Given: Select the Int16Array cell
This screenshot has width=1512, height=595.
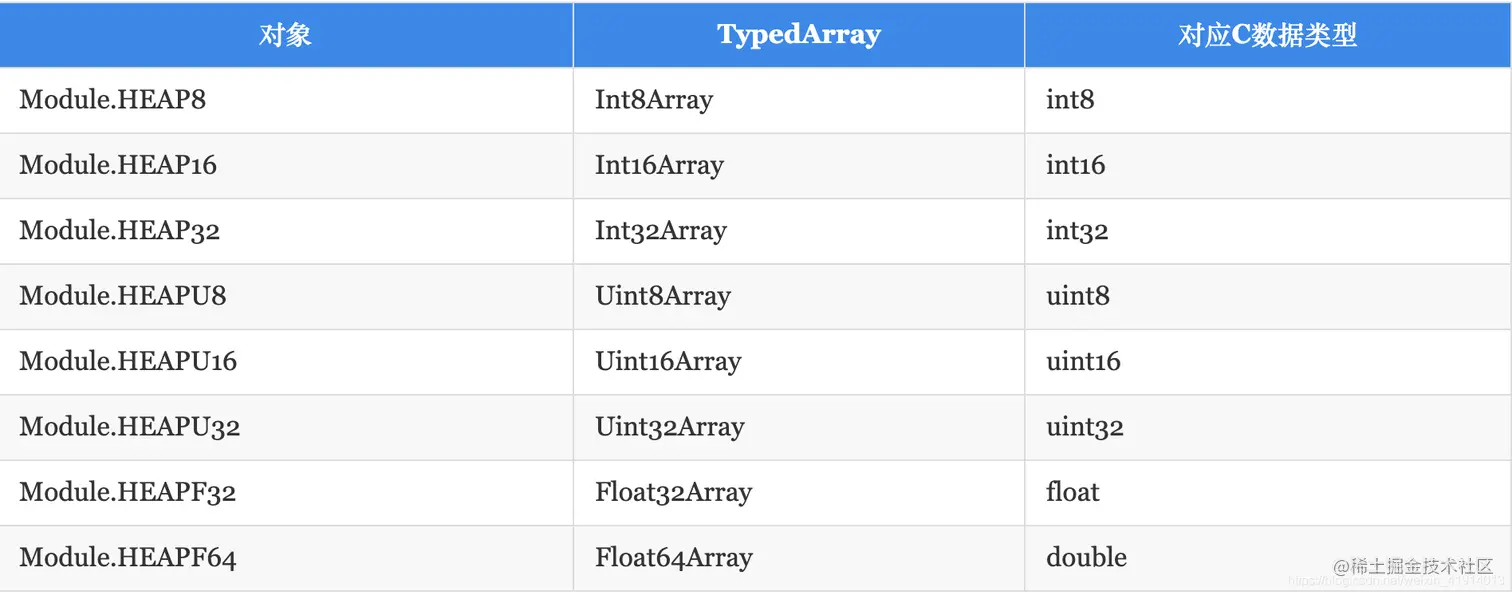Looking at the screenshot, I should pos(659,165).
